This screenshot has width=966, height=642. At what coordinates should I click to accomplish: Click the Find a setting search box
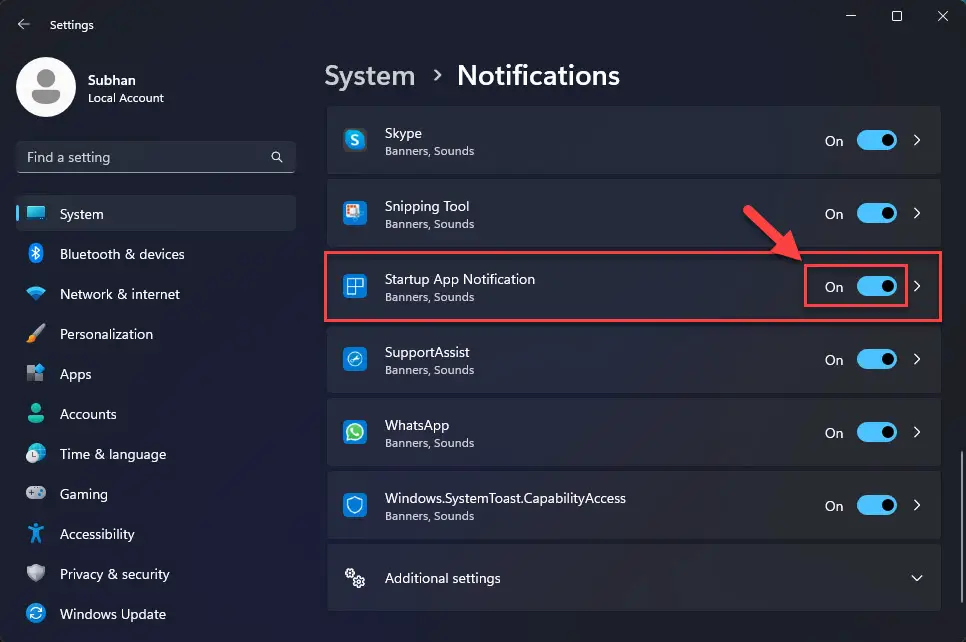pyautogui.click(x=156, y=157)
